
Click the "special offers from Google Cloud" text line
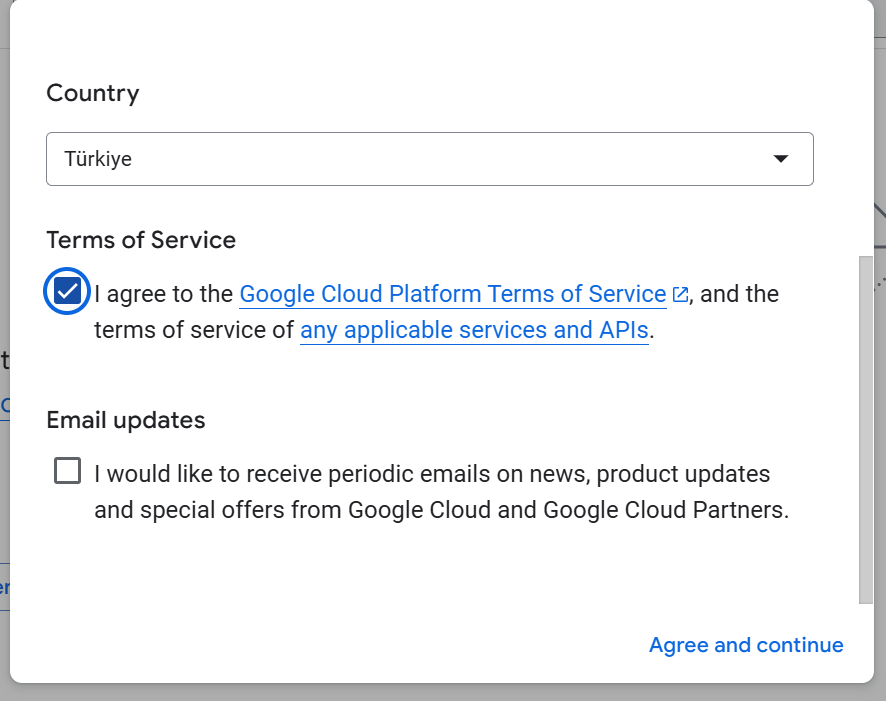pyautogui.click(x=440, y=510)
